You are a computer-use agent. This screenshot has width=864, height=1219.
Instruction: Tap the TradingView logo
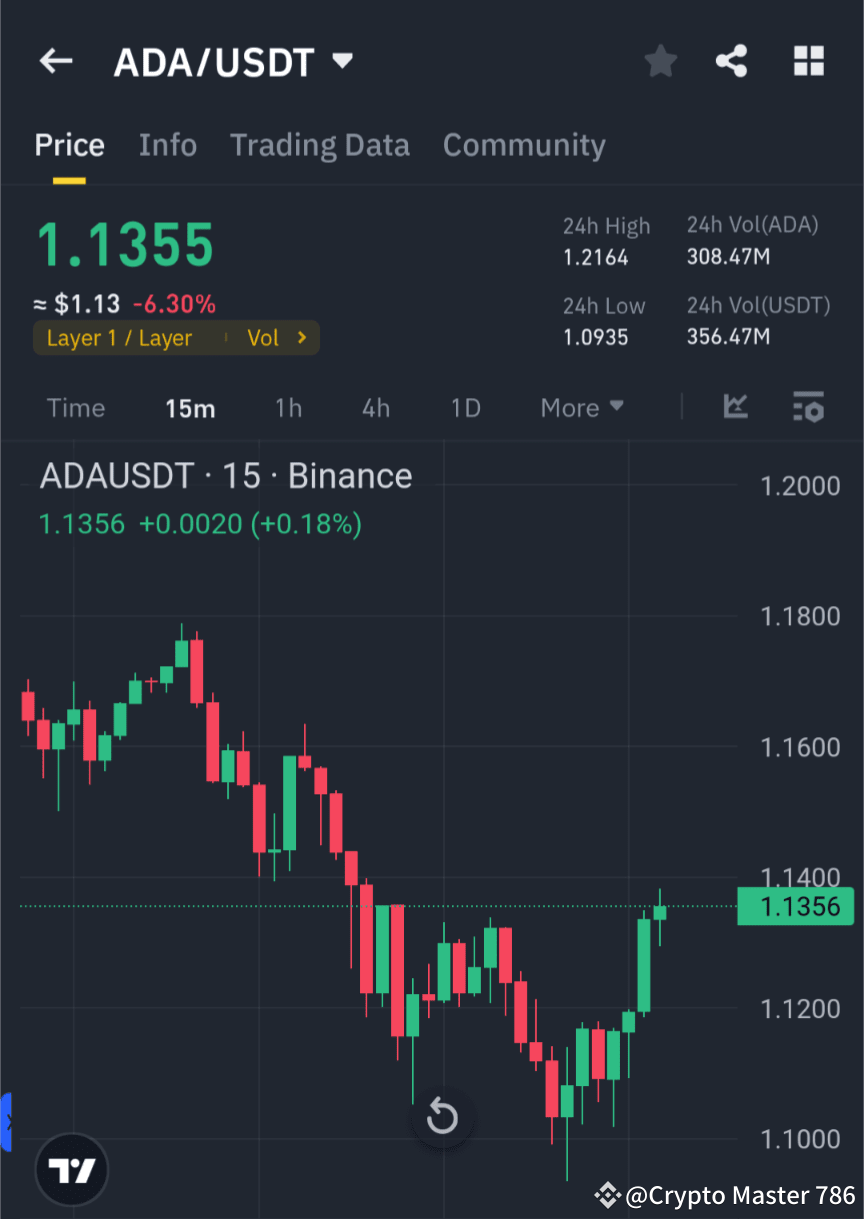coord(70,1169)
